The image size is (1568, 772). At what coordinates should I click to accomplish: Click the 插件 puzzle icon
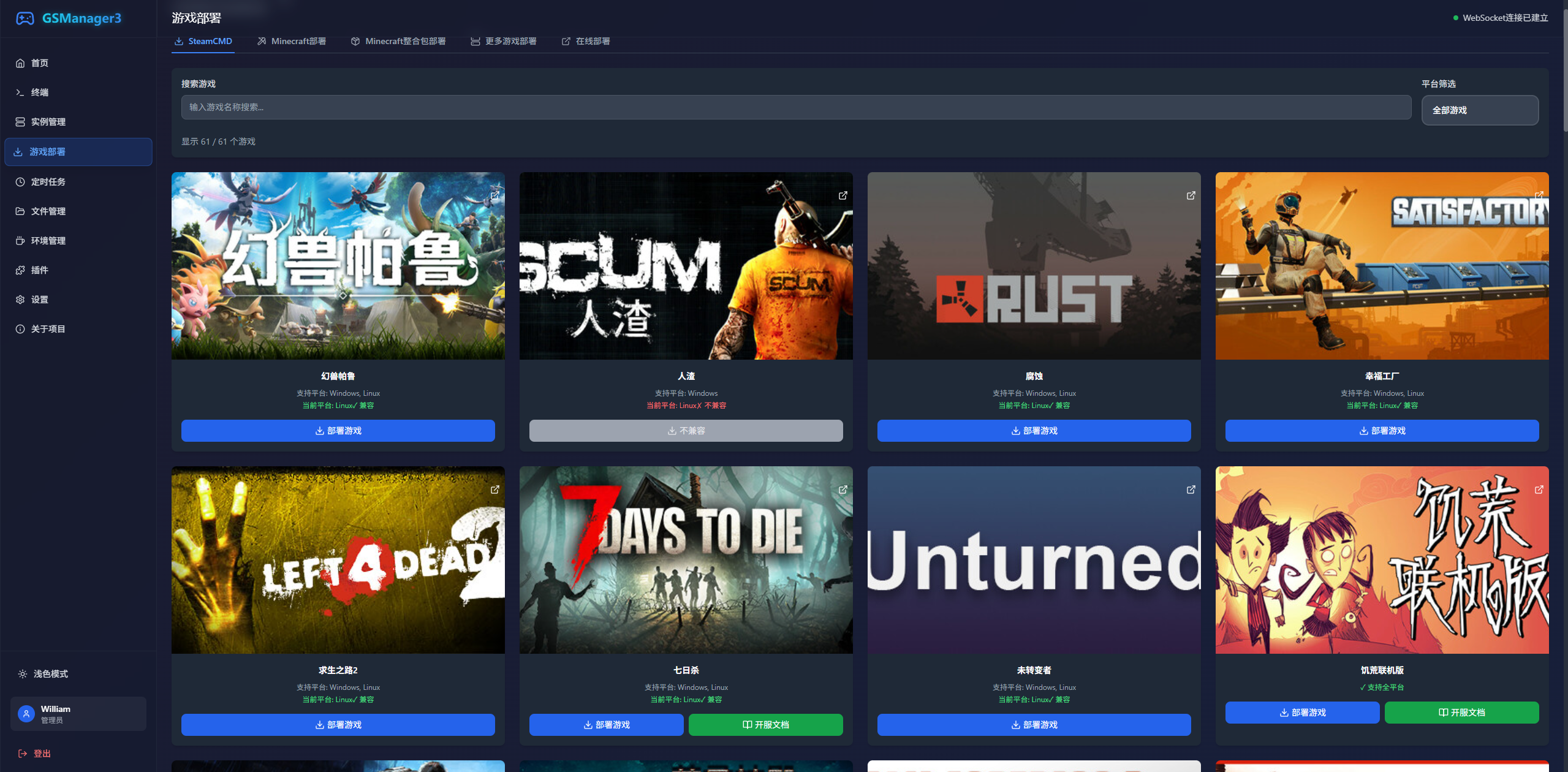(x=20, y=270)
